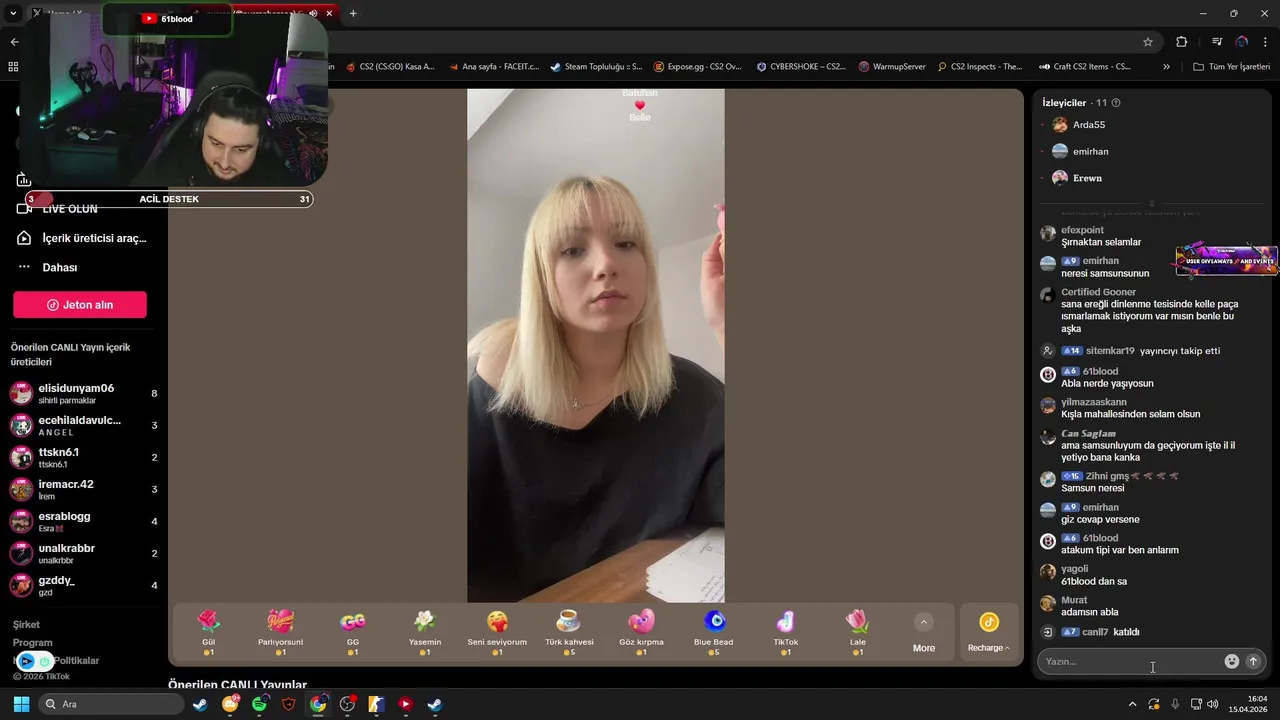This screenshot has height=720, width=1280.
Task: Open İzleyiciciler help question icon
Action: (x=1116, y=103)
